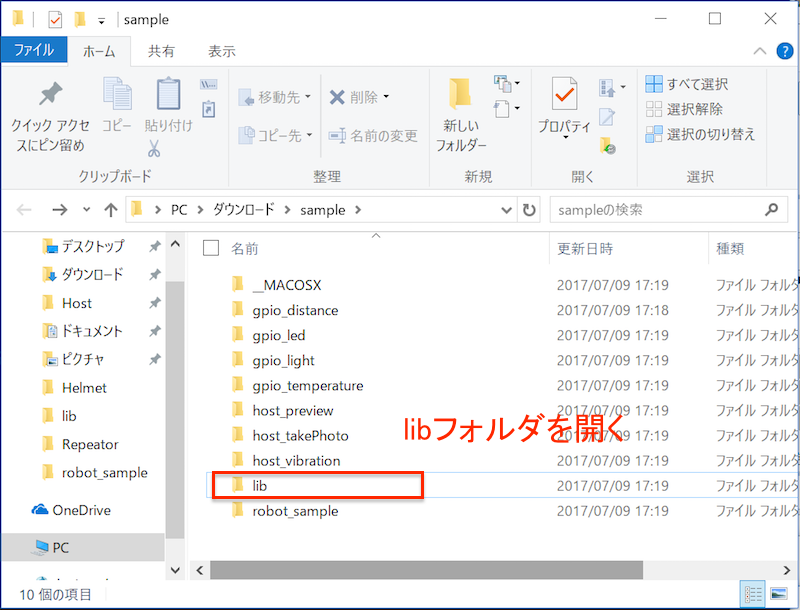Open the help question mark icon
Image resolution: width=800 pixels, height=610 pixels.
click(783, 51)
